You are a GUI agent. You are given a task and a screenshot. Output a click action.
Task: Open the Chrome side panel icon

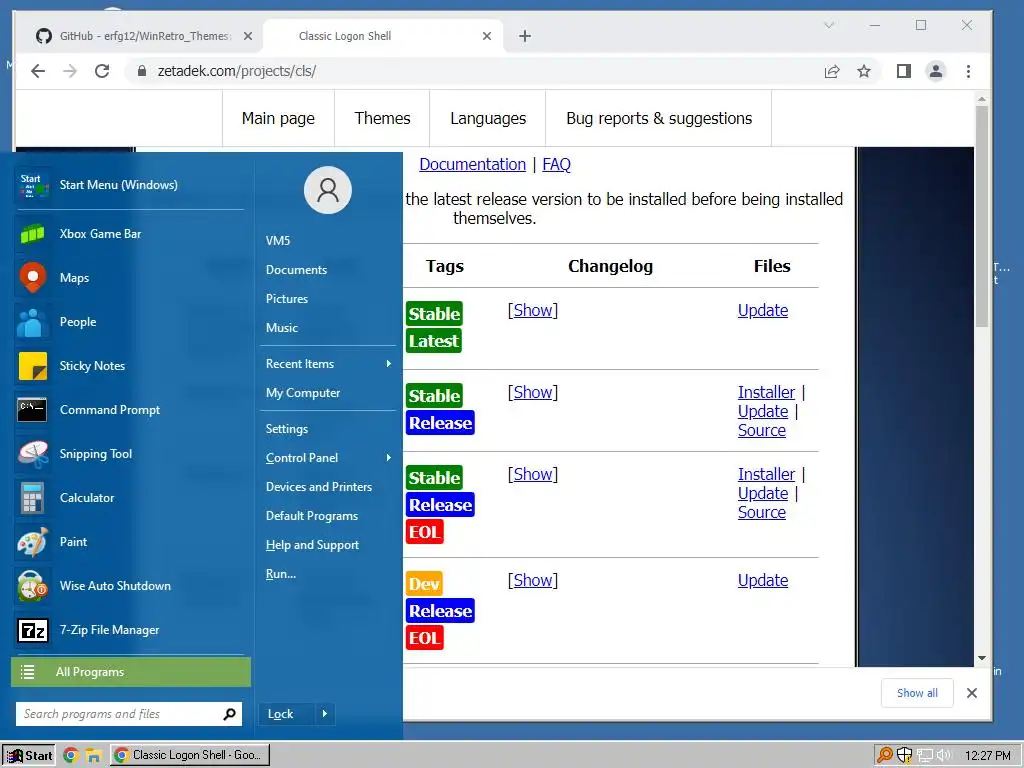[903, 71]
